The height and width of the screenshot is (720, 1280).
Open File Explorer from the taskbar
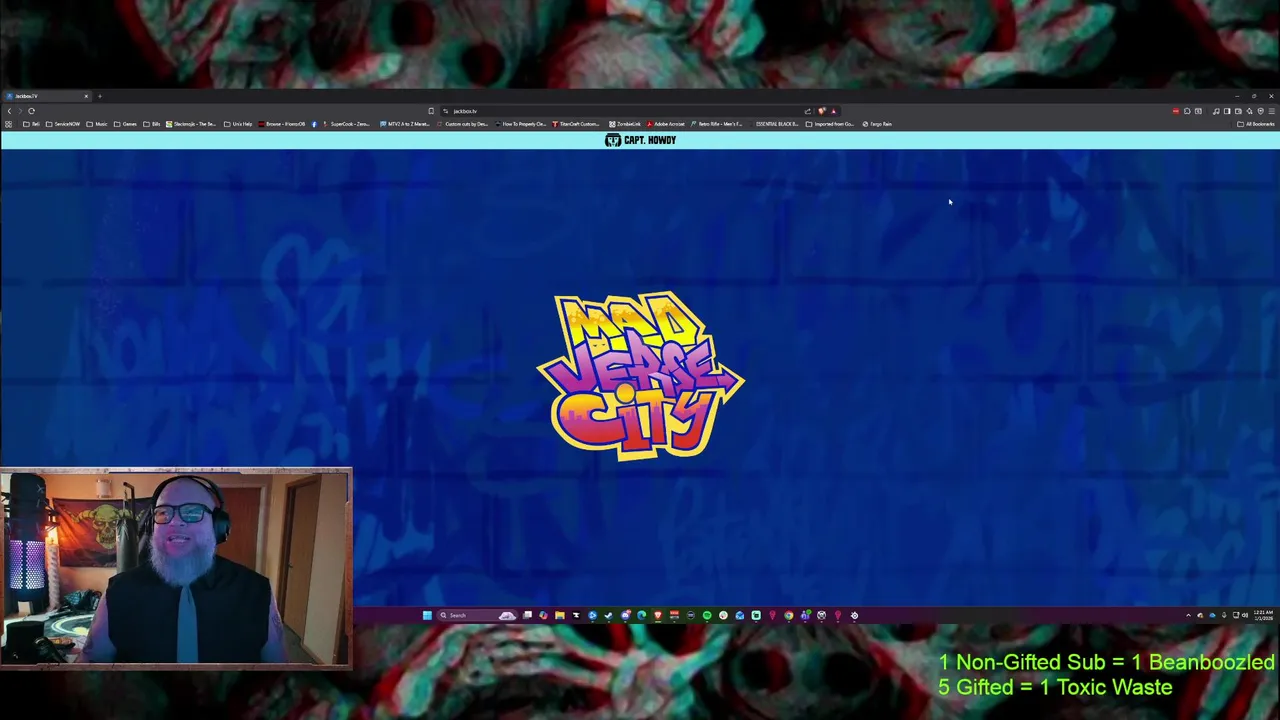[560, 615]
